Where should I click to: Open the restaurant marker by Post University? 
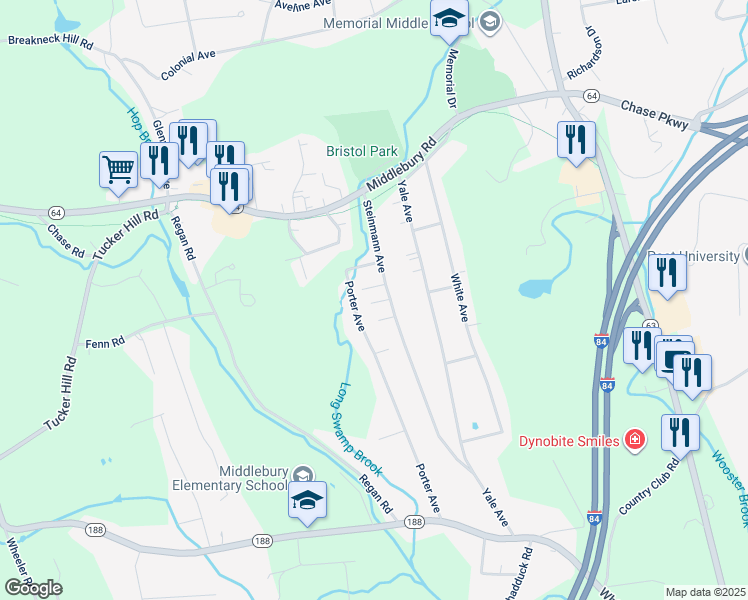[x=667, y=274]
